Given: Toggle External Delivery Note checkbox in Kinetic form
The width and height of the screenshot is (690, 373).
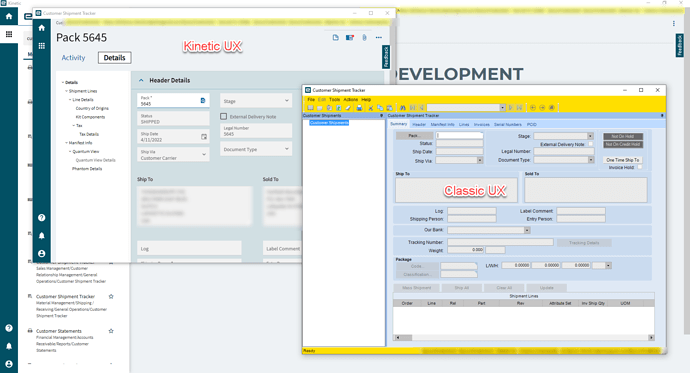Looking at the screenshot, I should 224,117.
